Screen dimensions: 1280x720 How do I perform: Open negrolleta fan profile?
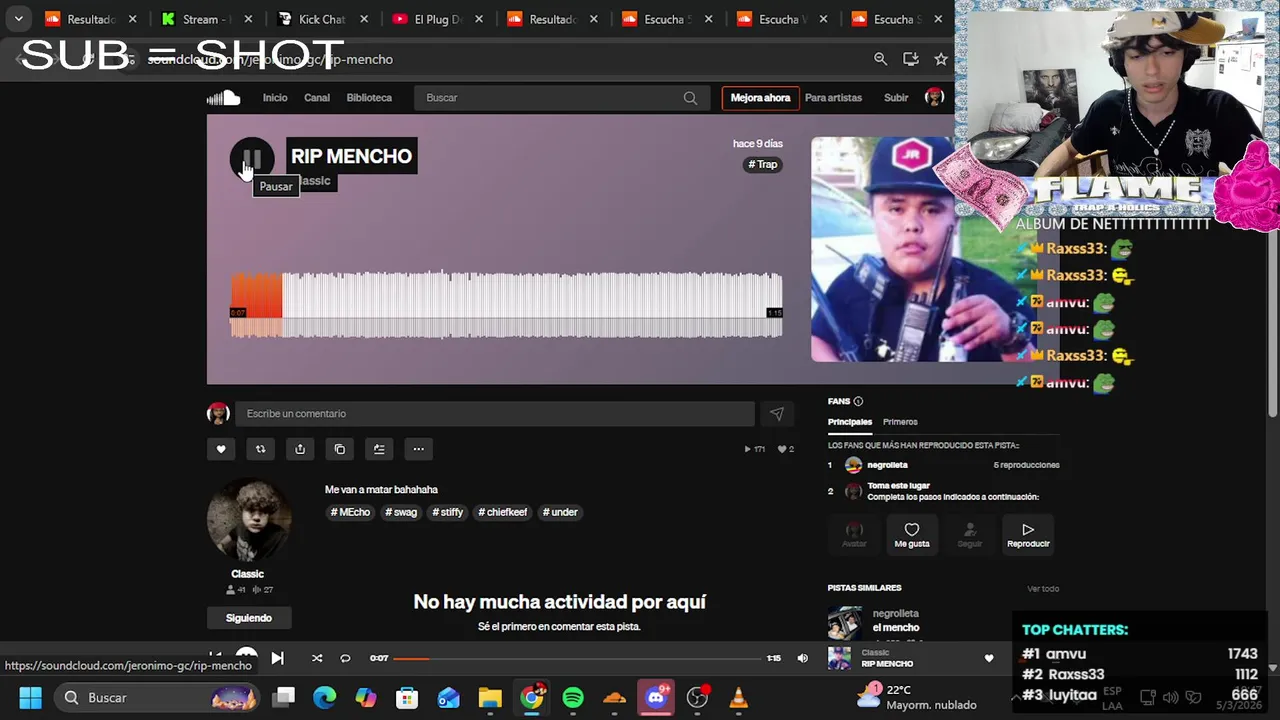(887, 465)
